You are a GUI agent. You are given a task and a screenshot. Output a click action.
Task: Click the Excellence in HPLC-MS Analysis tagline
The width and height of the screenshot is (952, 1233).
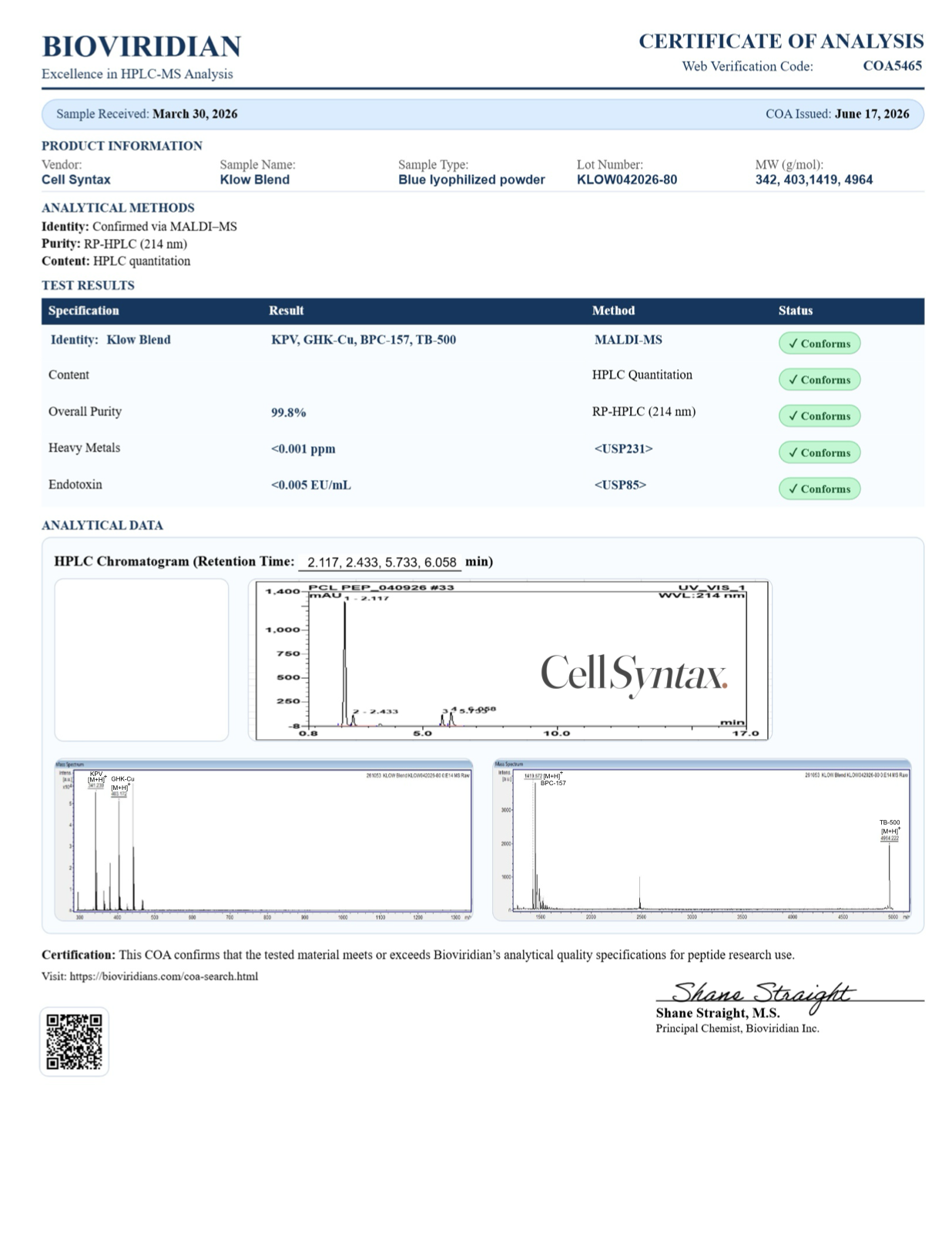tap(137, 74)
